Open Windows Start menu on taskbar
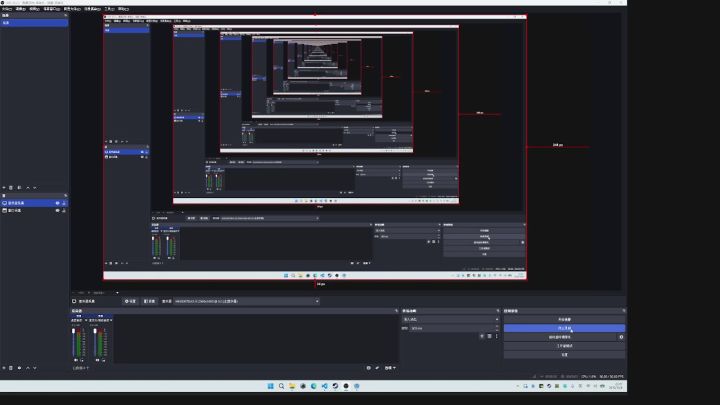The height and width of the screenshot is (405, 720). coord(270,386)
